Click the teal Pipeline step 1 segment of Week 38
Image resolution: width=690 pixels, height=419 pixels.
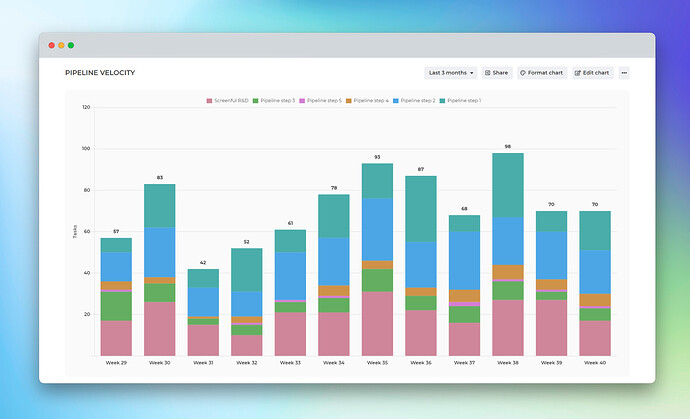pyautogui.click(x=508, y=185)
